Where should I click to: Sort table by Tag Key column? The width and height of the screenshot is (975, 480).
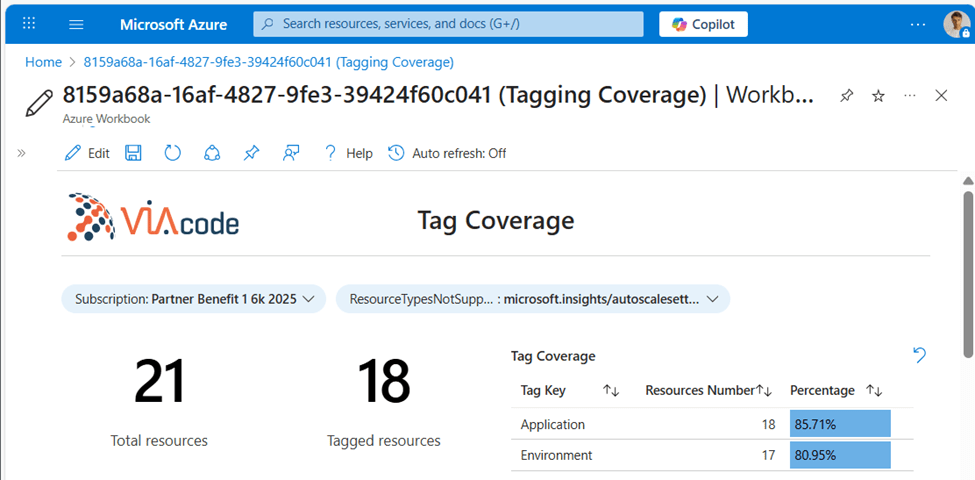pyautogui.click(x=611, y=391)
